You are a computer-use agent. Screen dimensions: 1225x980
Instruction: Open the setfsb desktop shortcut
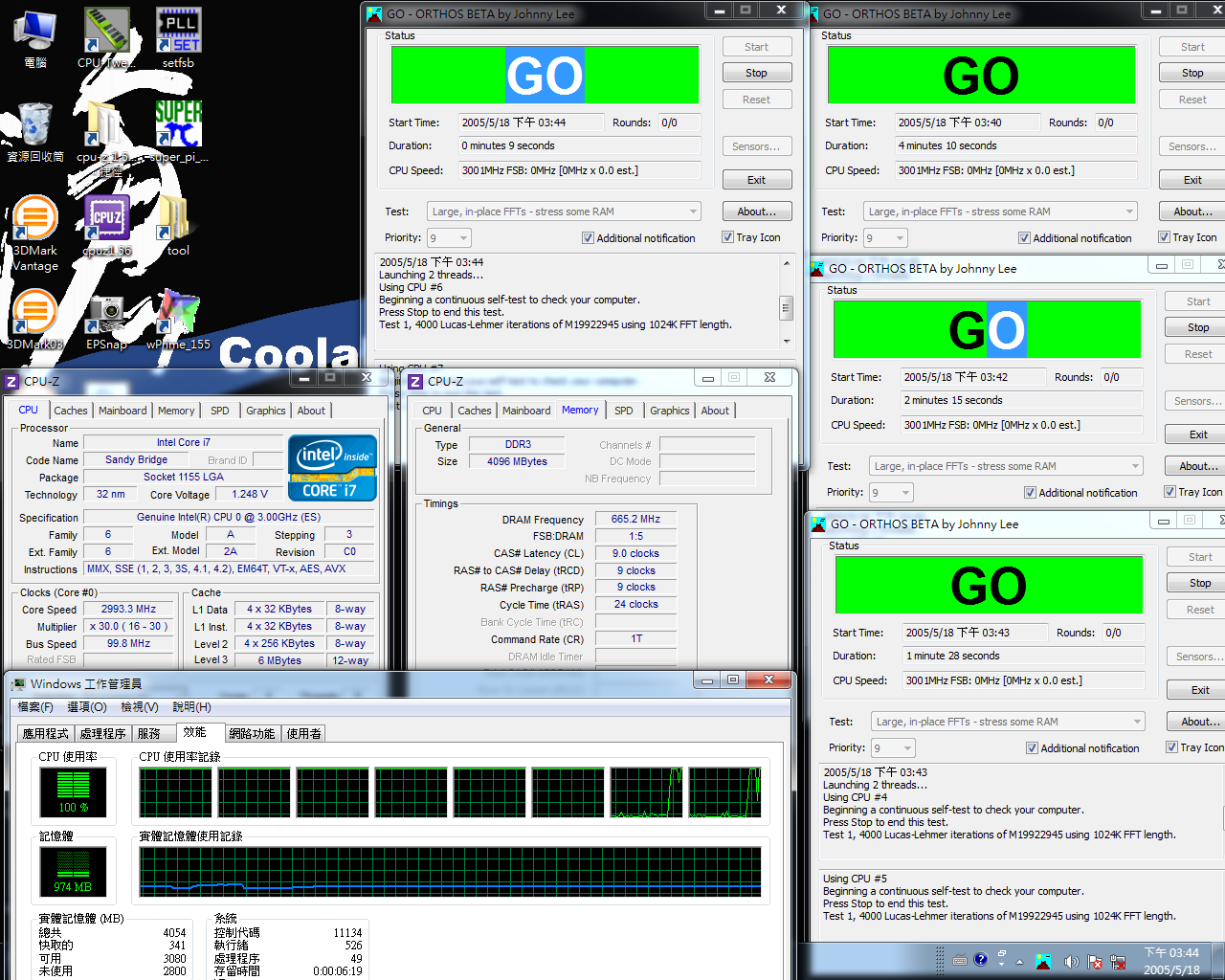(178, 38)
